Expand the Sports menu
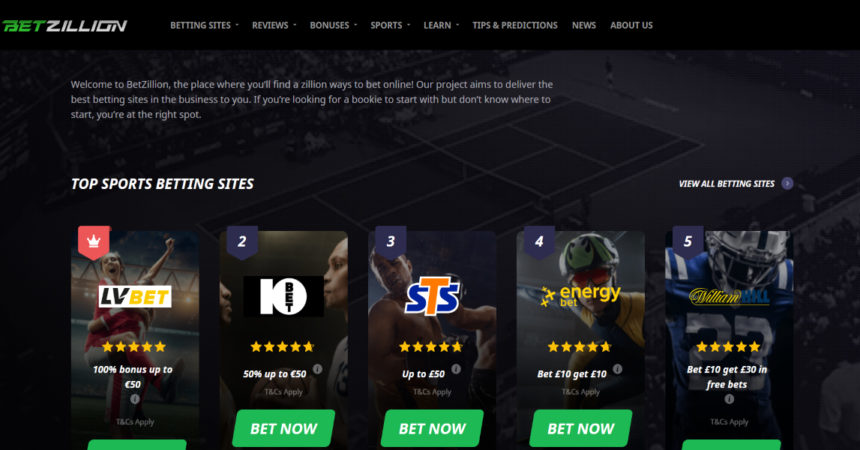Image resolution: width=860 pixels, height=450 pixels. point(390,25)
